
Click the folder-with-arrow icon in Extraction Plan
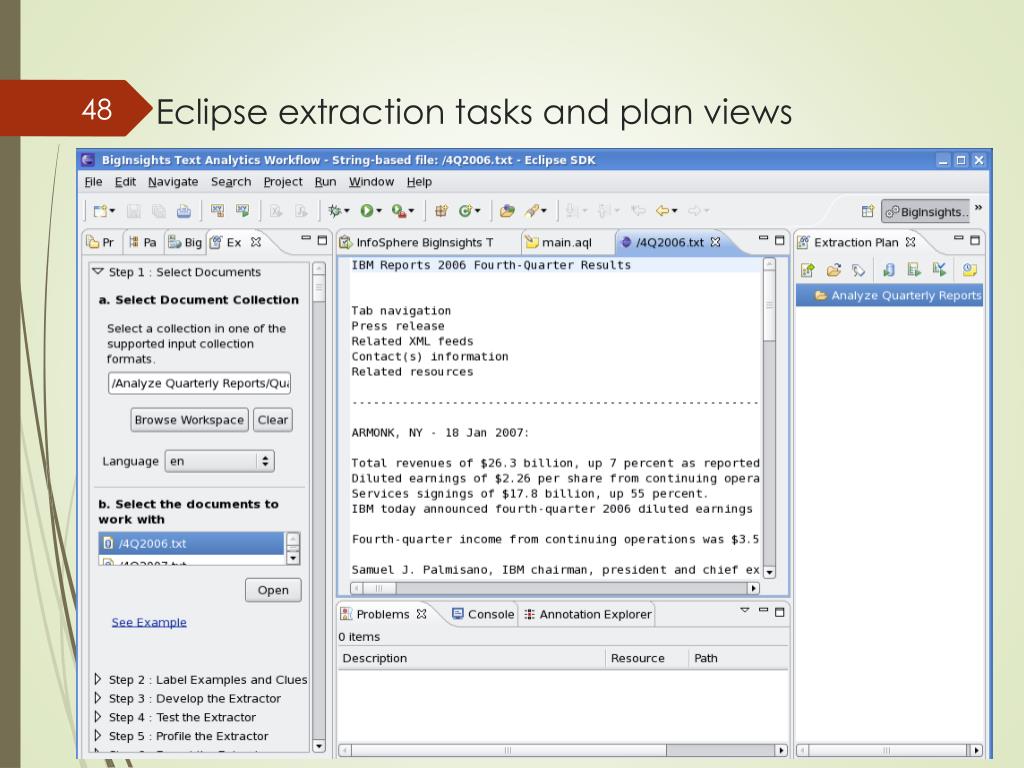pos(833,270)
